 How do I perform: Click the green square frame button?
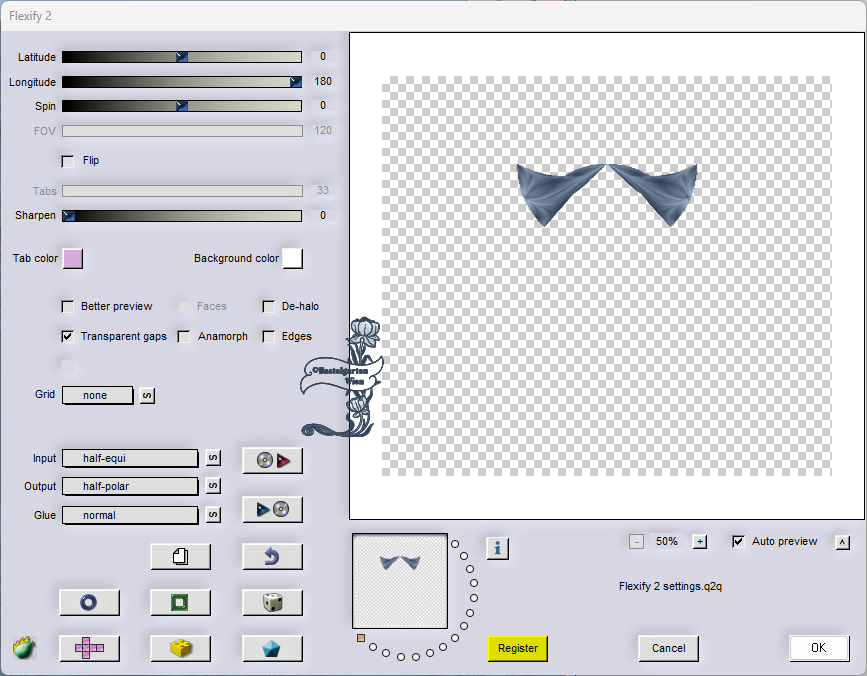click(x=180, y=602)
